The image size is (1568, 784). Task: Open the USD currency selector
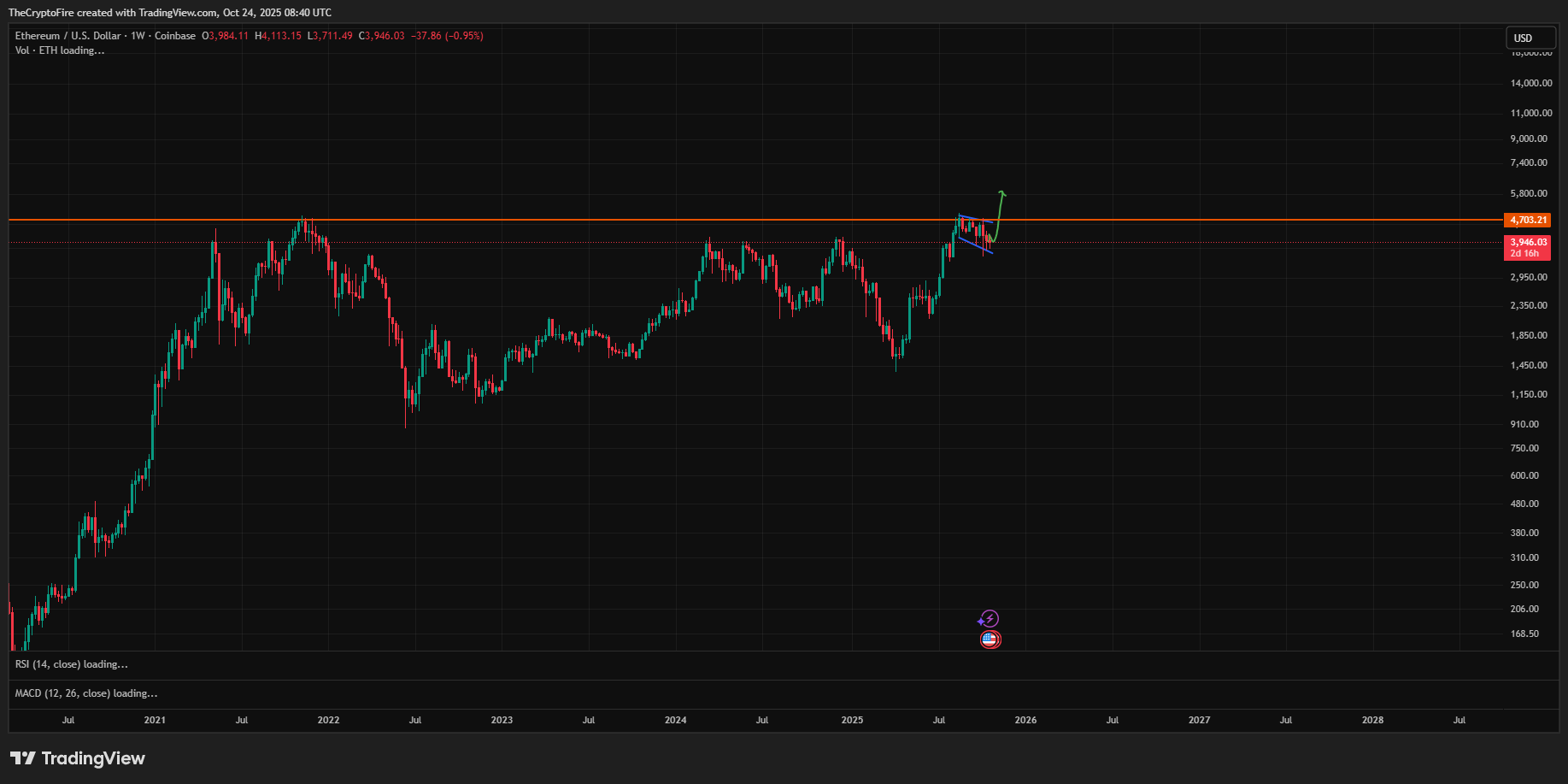point(1530,38)
